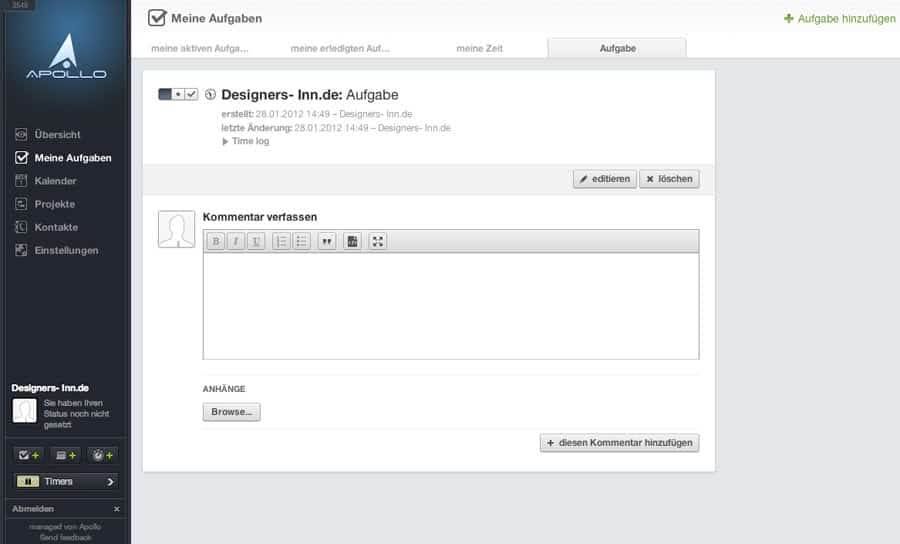Viewport: 900px width, 544px height.
Task: Switch to the meine Zeit tab
Action: click(479, 48)
